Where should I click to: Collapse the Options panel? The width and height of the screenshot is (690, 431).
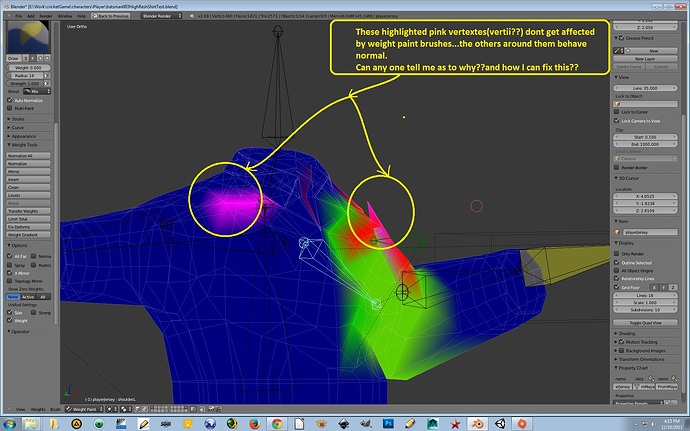18,246
